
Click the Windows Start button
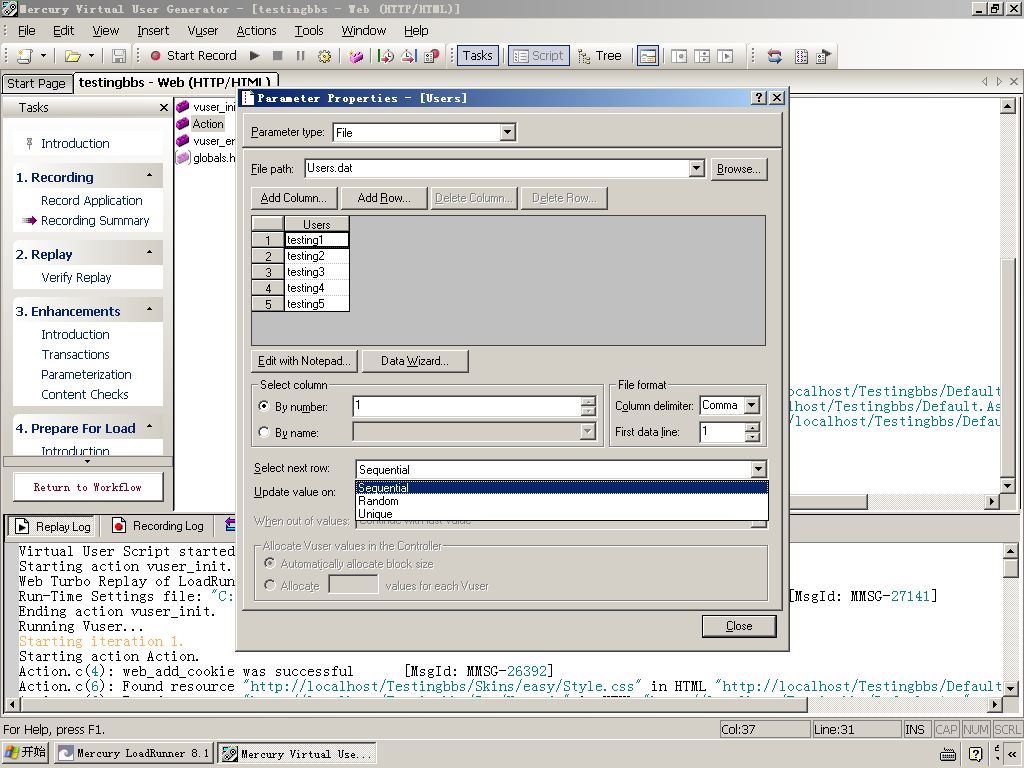(26, 753)
